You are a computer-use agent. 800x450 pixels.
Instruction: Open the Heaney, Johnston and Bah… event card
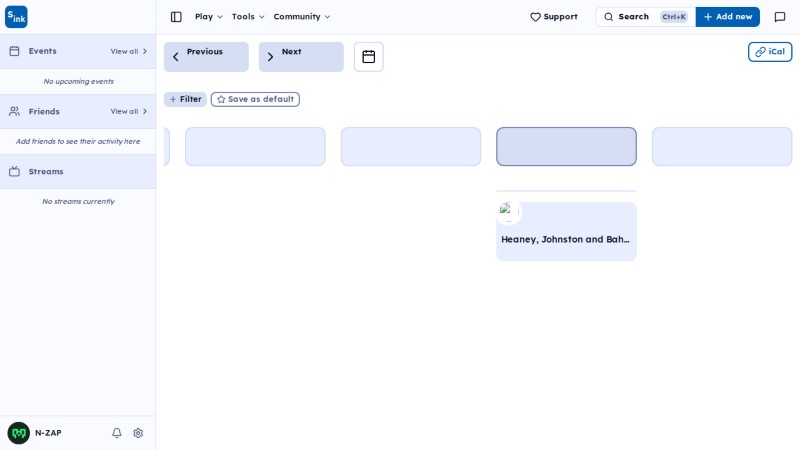coord(566,231)
